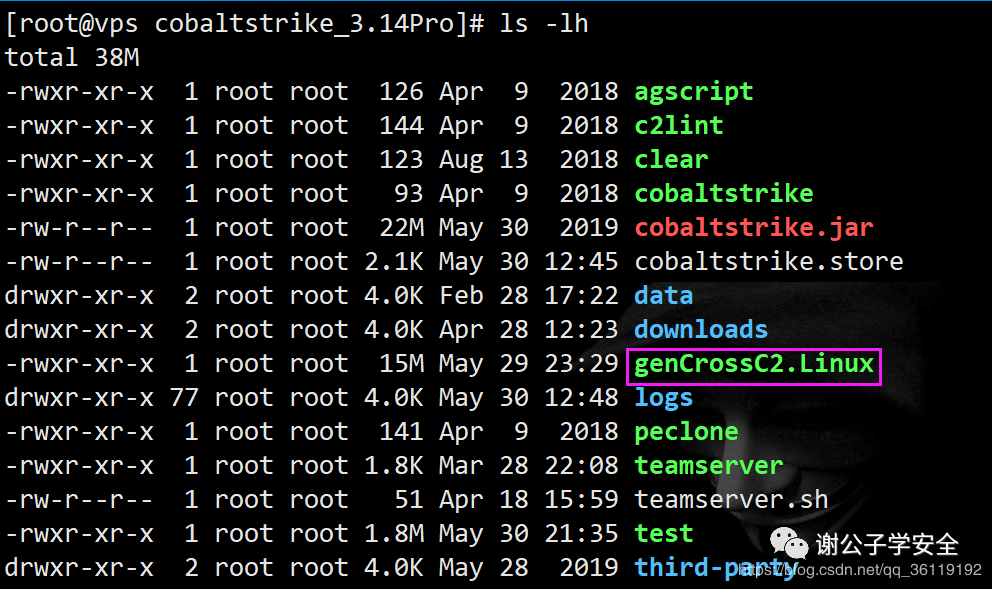Screen dimensions: 992x589
Task: Click the green teamserver executable name
Action: (709, 466)
